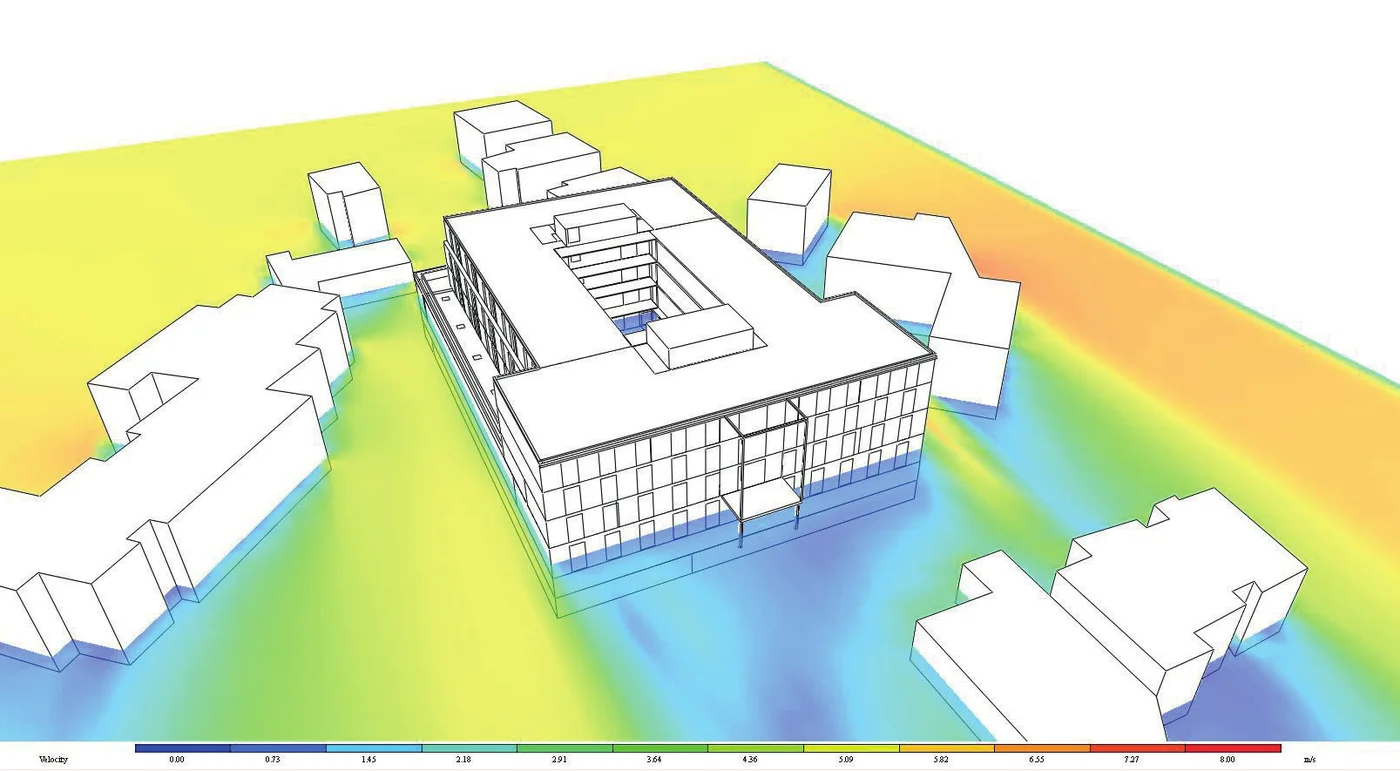Click the dark blue legend swatch above 0.00

tap(182, 747)
